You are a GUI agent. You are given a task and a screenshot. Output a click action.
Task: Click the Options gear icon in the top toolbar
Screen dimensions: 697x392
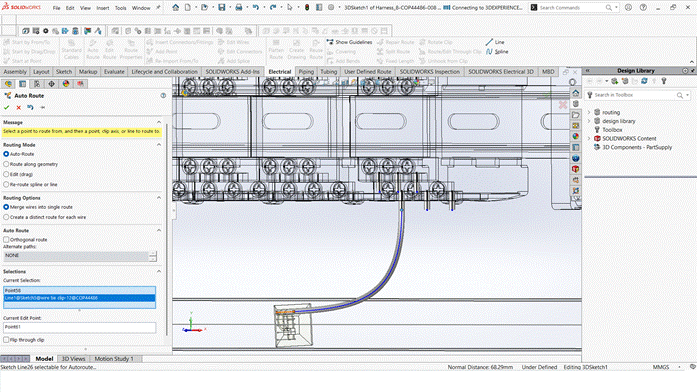click(331, 8)
